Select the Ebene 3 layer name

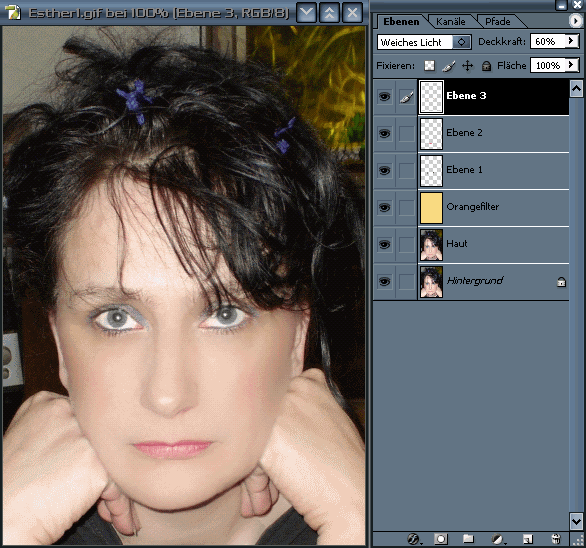click(x=466, y=96)
